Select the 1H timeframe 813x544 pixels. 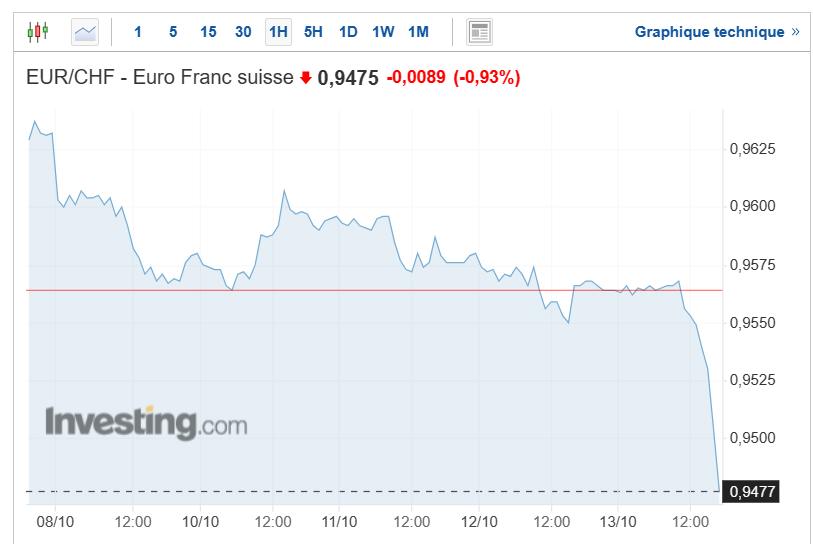tap(278, 32)
